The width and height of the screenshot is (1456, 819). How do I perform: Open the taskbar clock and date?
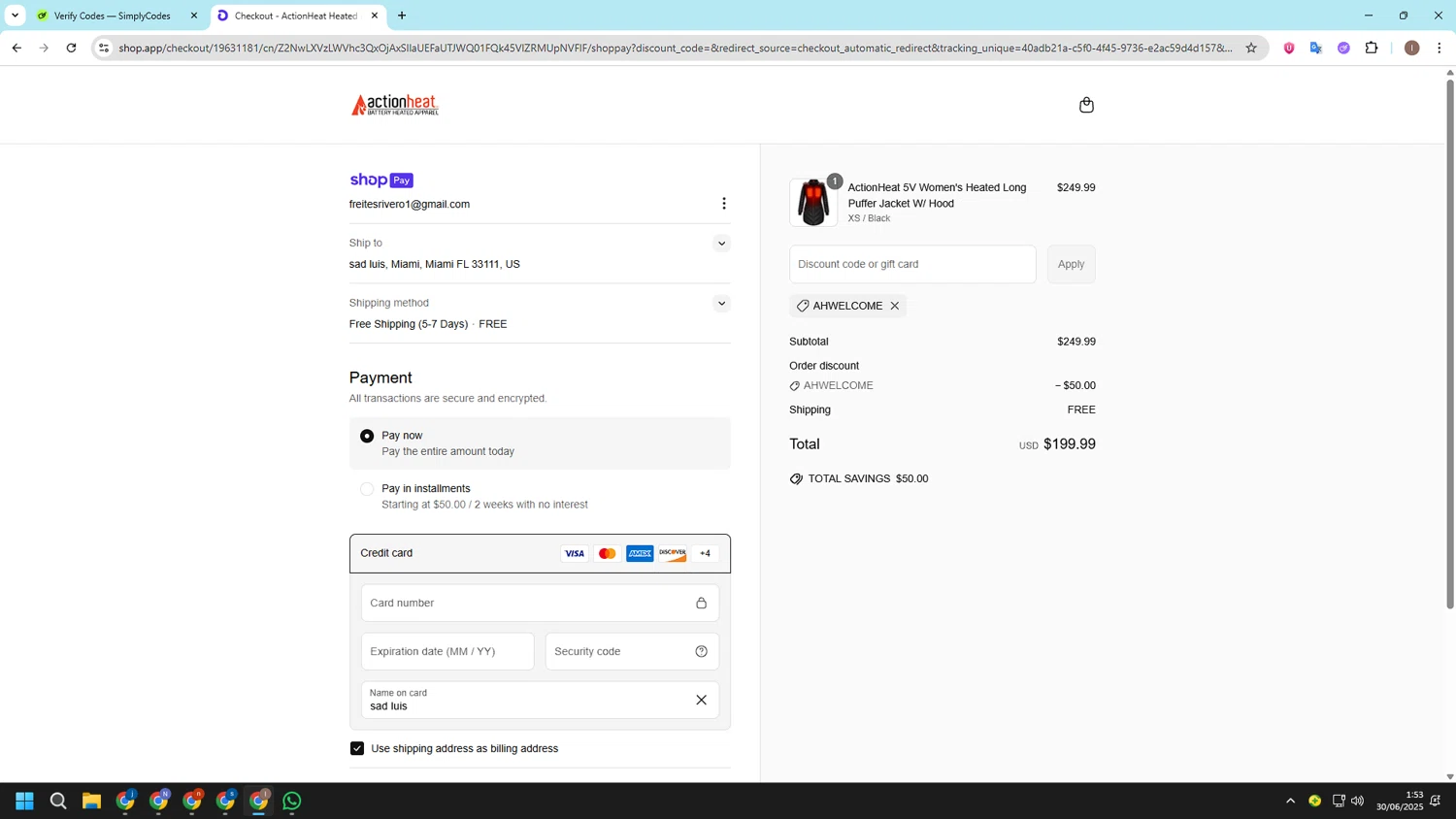(x=1399, y=802)
